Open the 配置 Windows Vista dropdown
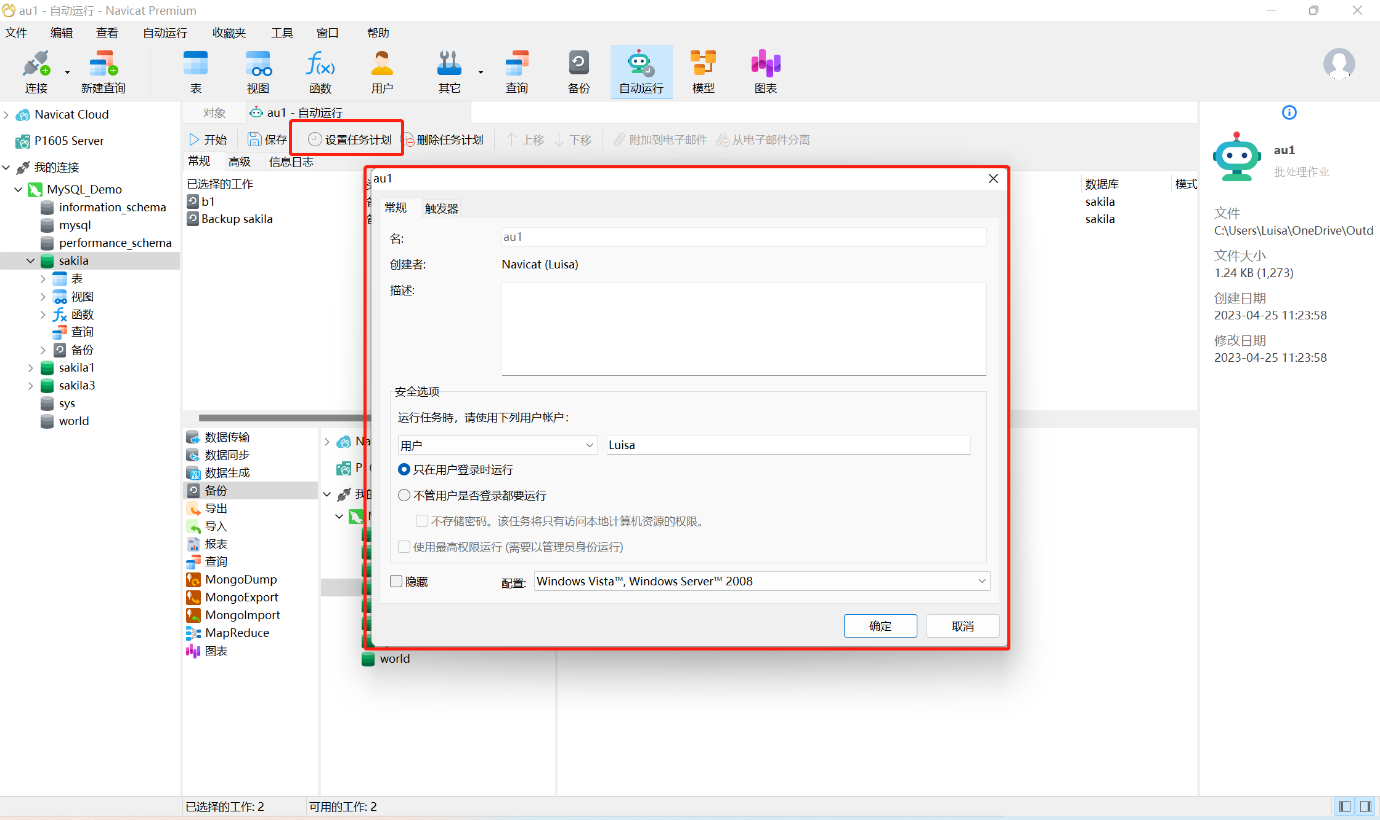The width and height of the screenshot is (1380, 820). pyautogui.click(x=762, y=581)
